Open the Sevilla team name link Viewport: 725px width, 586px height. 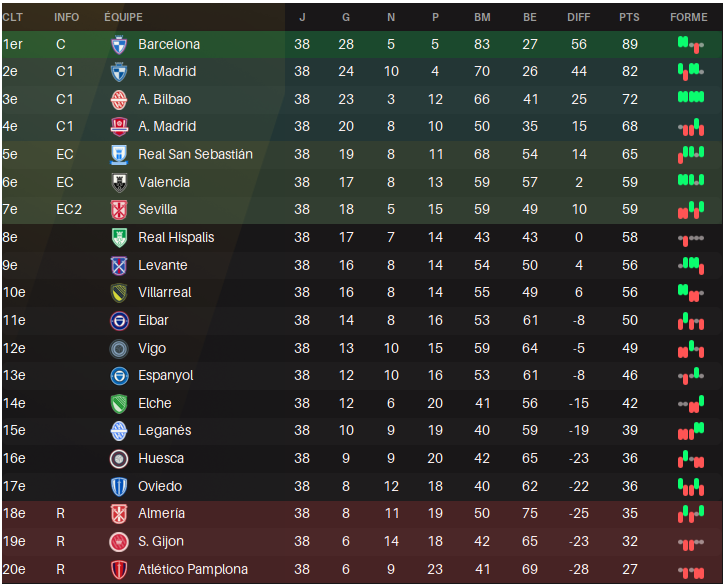(158, 209)
